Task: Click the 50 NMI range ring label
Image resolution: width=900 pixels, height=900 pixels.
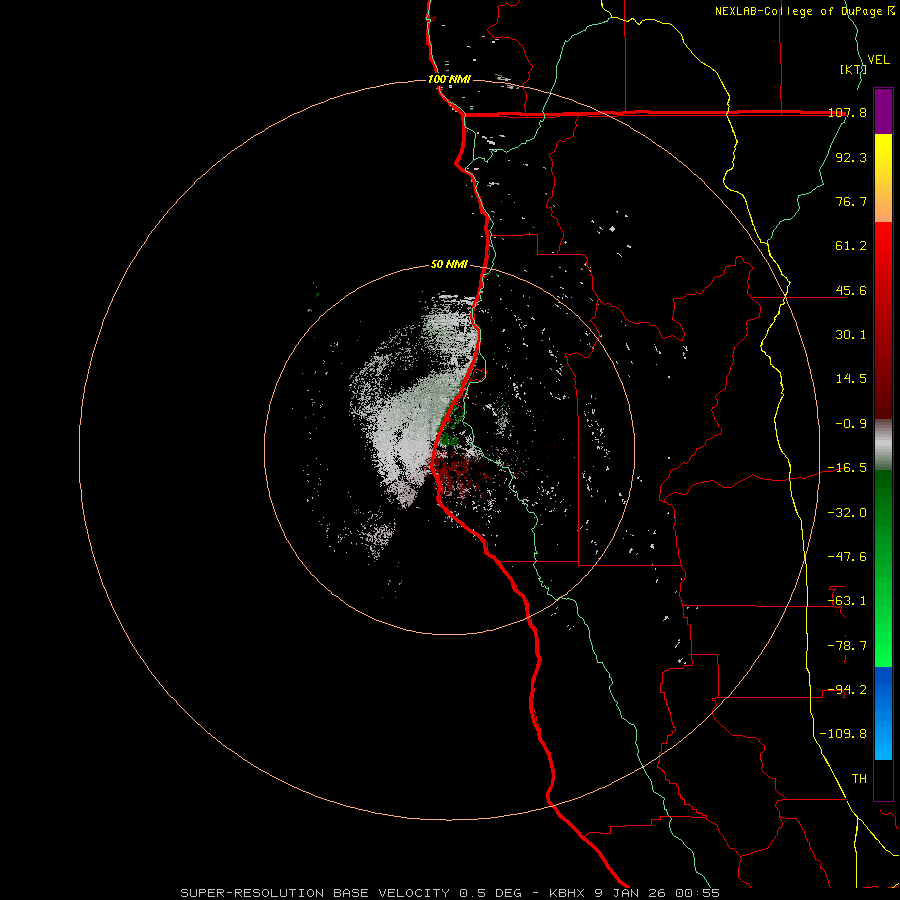Action: pos(449,265)
